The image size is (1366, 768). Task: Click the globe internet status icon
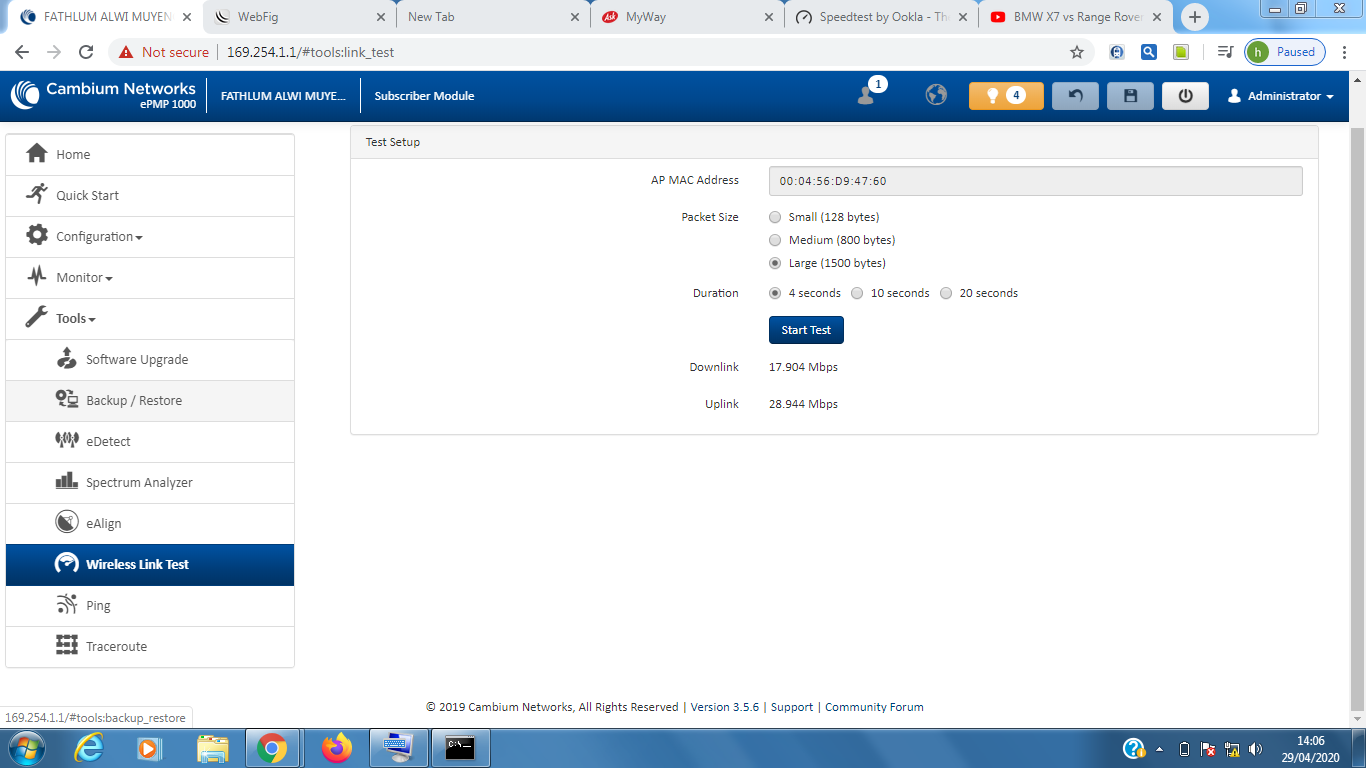[936, 95]
